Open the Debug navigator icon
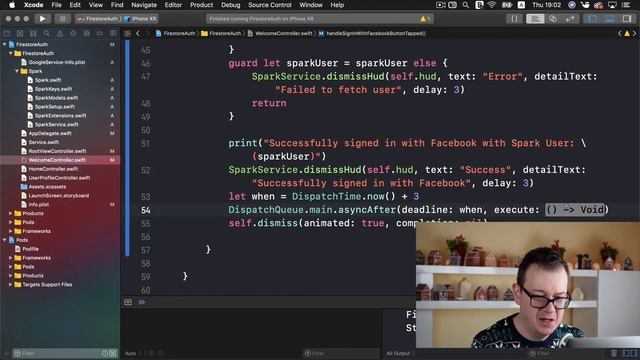Image resolution: width=640 pixels, height=360 pixels. pos(87,33)
